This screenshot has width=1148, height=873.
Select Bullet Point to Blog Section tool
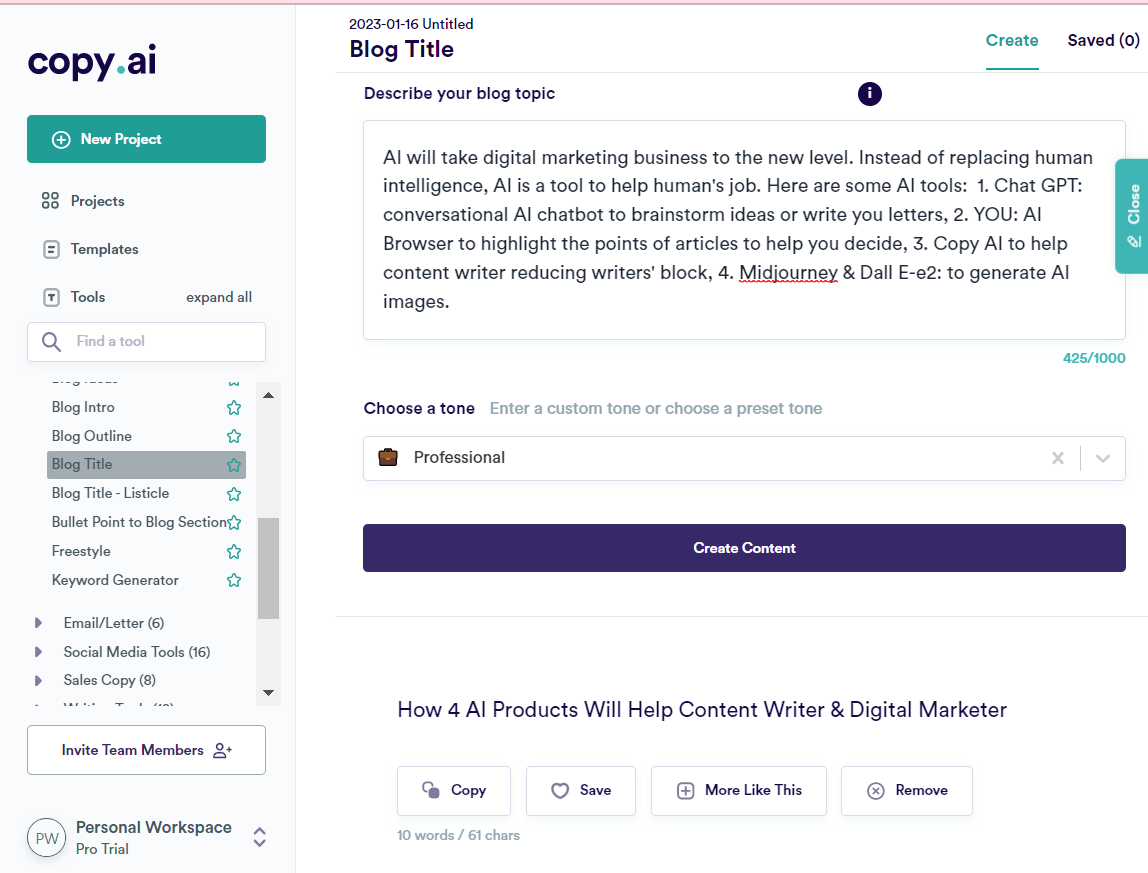pos(139,522)
